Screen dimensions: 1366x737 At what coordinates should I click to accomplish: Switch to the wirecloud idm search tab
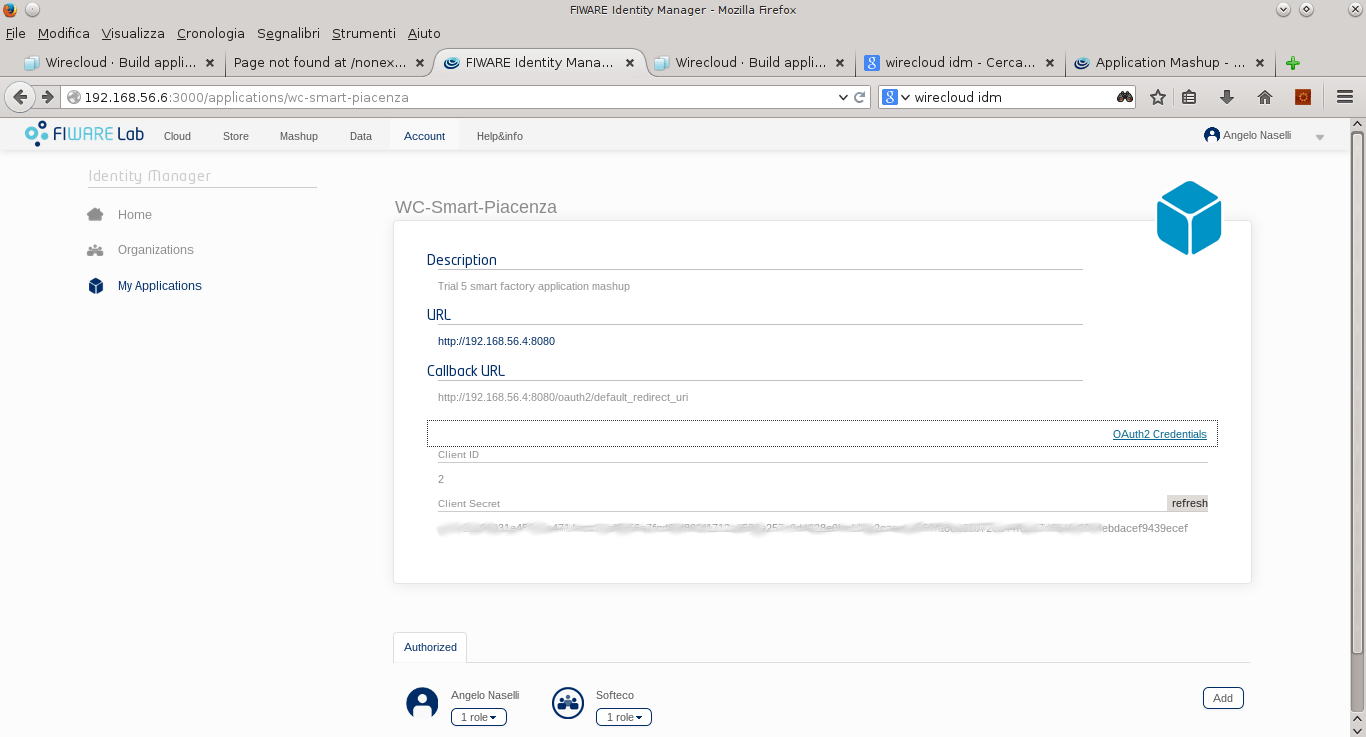(960, 63)
